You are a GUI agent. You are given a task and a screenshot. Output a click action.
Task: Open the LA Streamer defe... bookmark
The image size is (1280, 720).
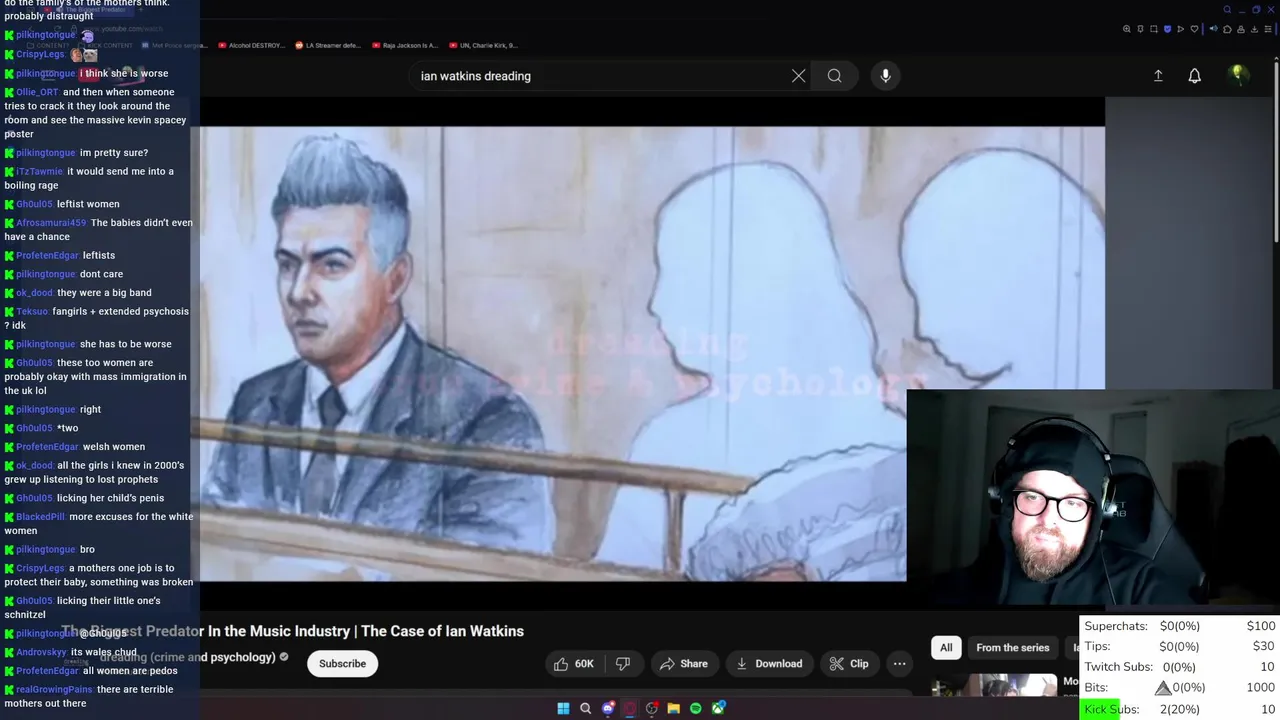328,45
